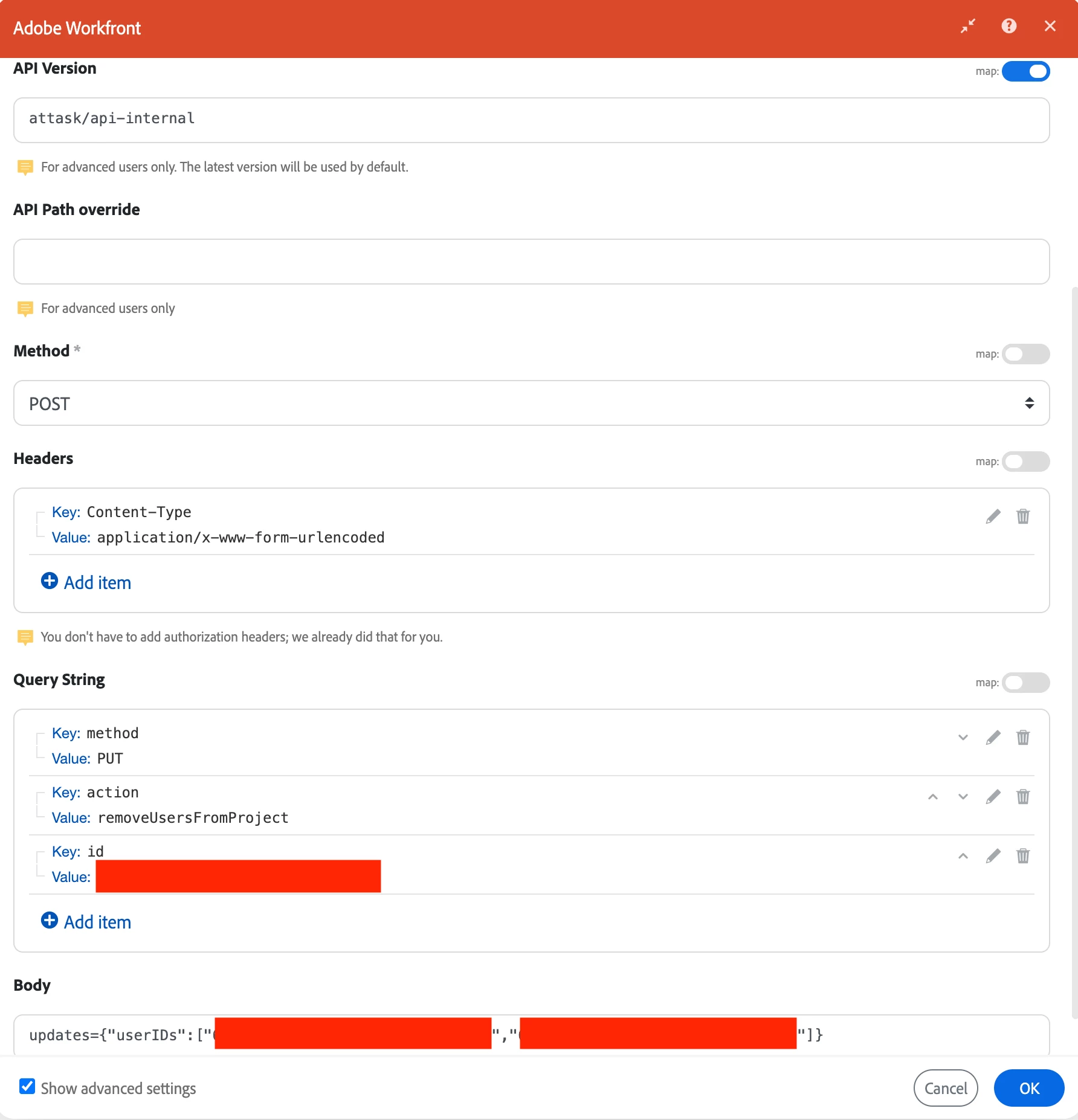Screen dimensions: 1078x1120
Task: Click the API Version note icon
Action: pos(25,167)
